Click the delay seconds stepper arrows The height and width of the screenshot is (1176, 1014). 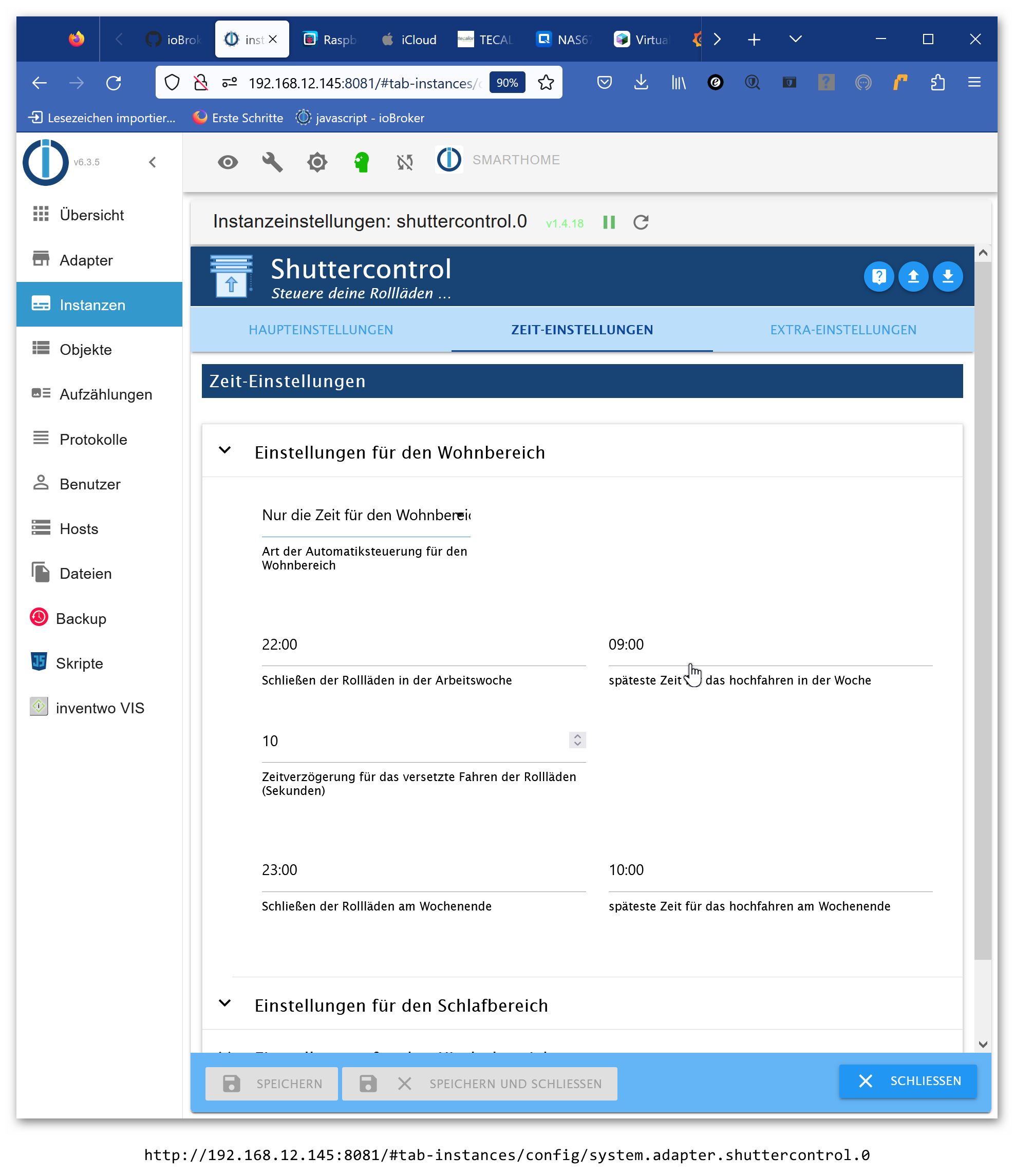[x=577, y=740]
